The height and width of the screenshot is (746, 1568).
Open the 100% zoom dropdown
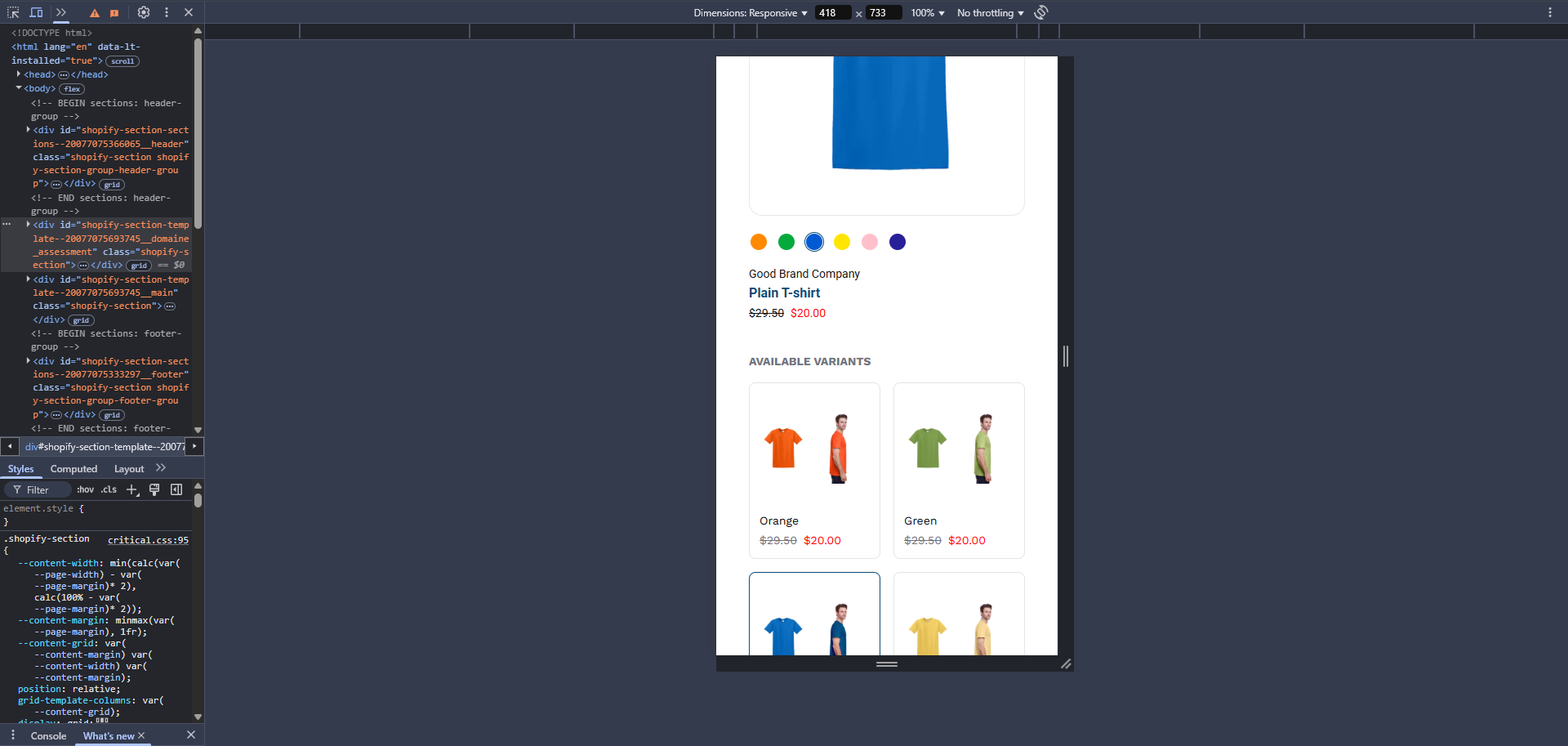point(928,13)
